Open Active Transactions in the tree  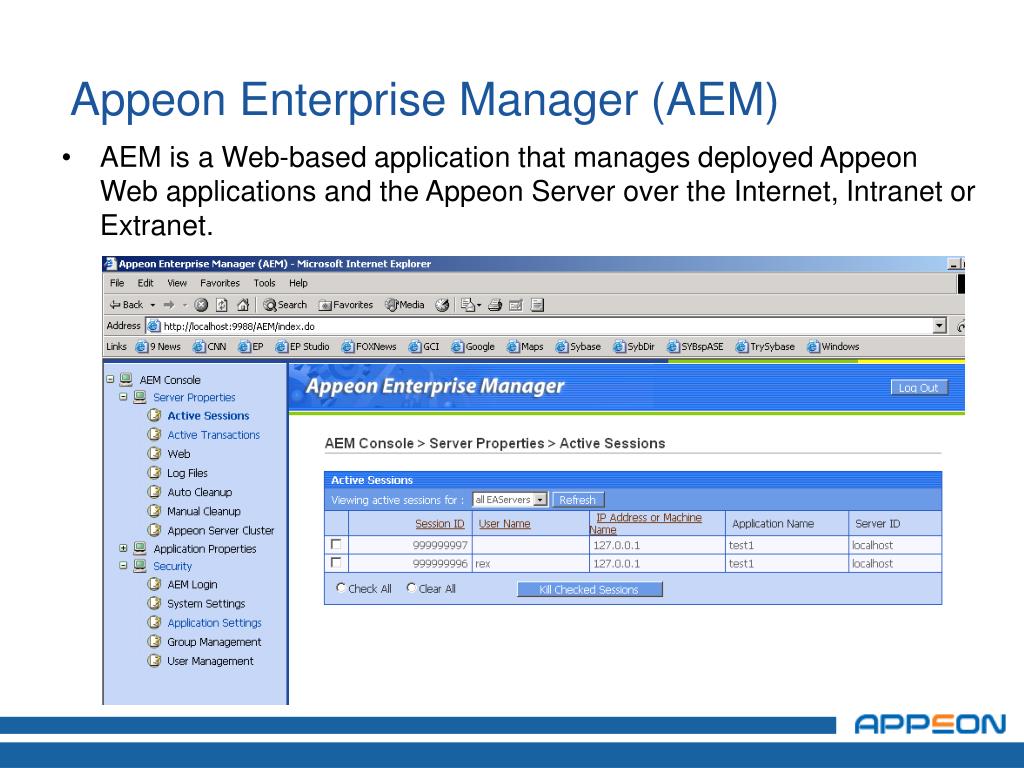point(214,435)
